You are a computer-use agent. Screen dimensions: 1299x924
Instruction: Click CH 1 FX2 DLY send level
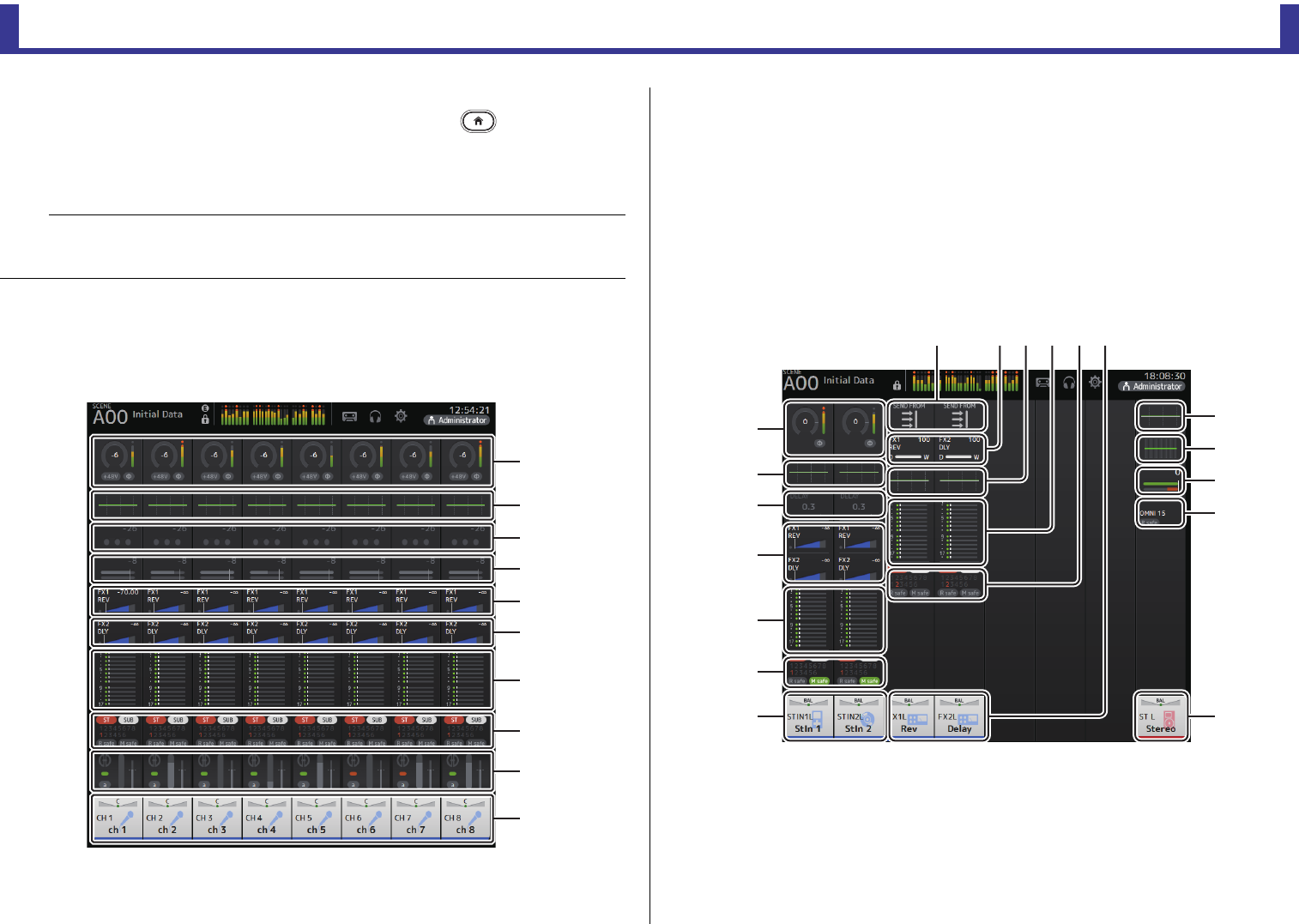pyautogui.click(x=118, y=632)
